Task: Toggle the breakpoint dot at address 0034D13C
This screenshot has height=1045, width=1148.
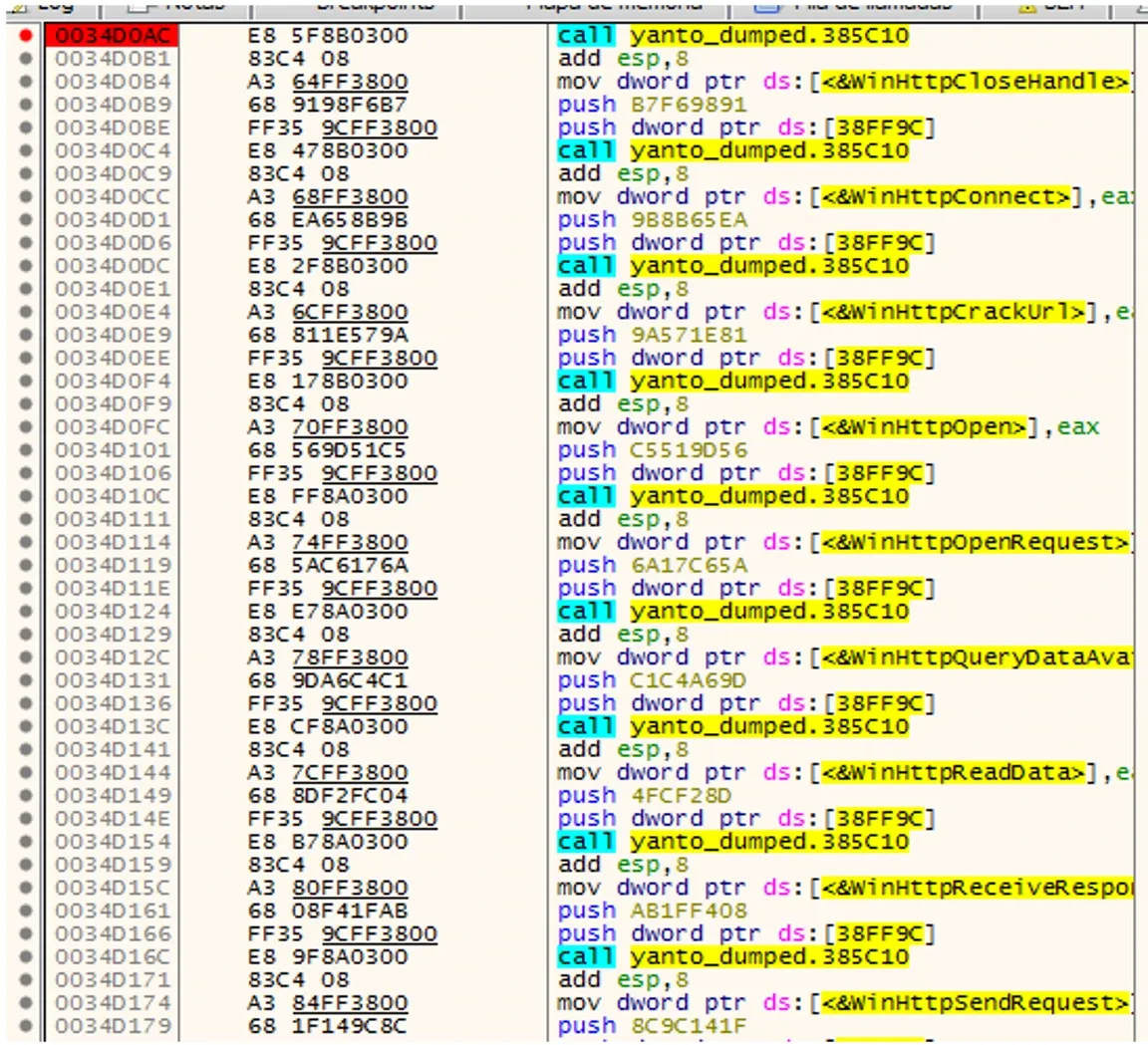Action: (26, 726)
